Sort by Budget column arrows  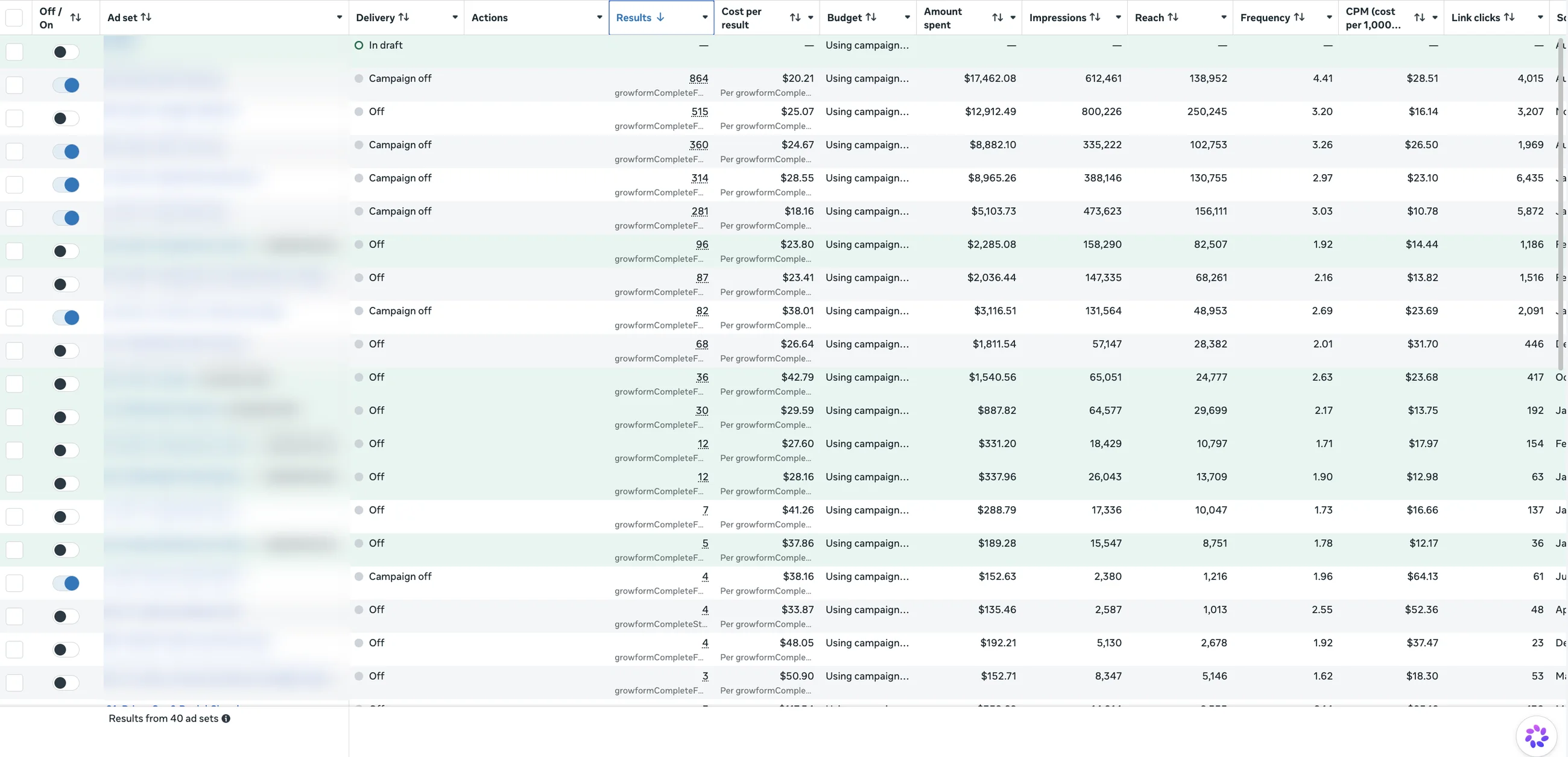point(871,17)
